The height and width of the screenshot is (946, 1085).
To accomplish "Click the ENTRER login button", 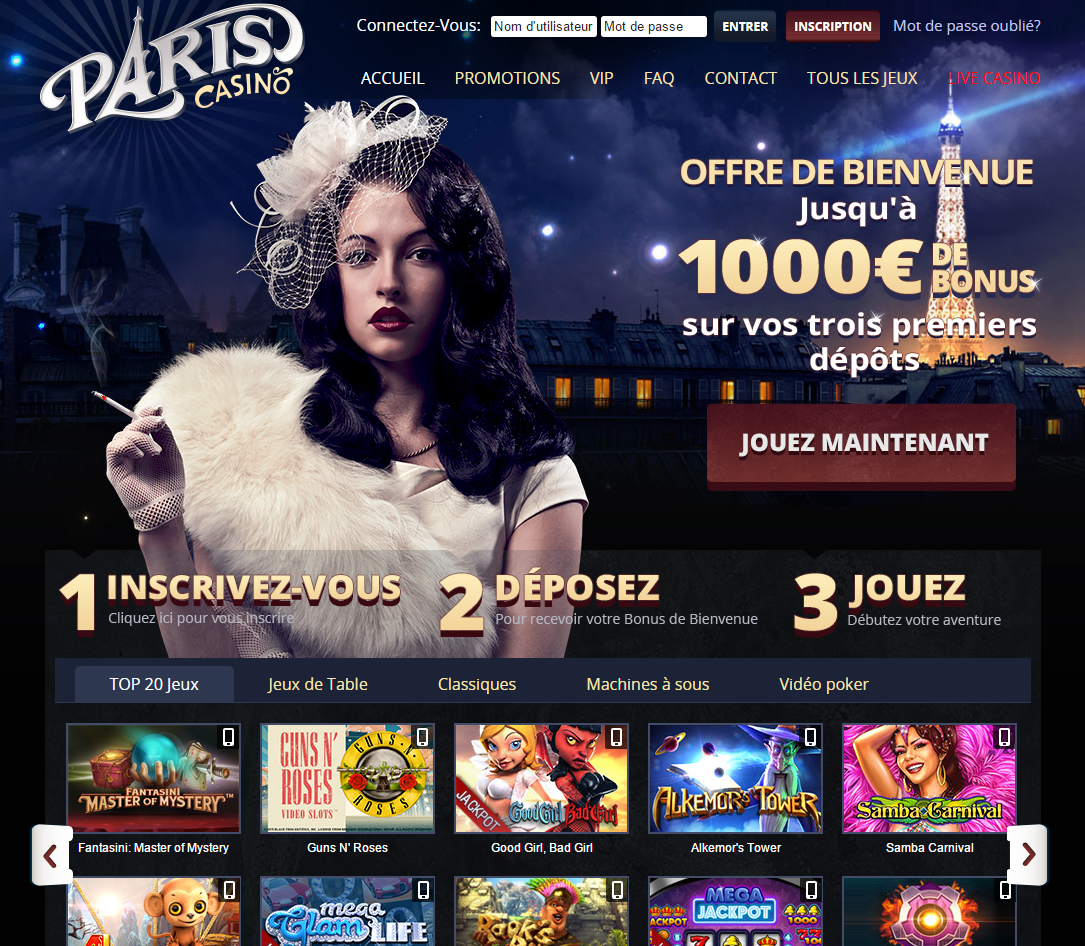I will pos(745,26).
